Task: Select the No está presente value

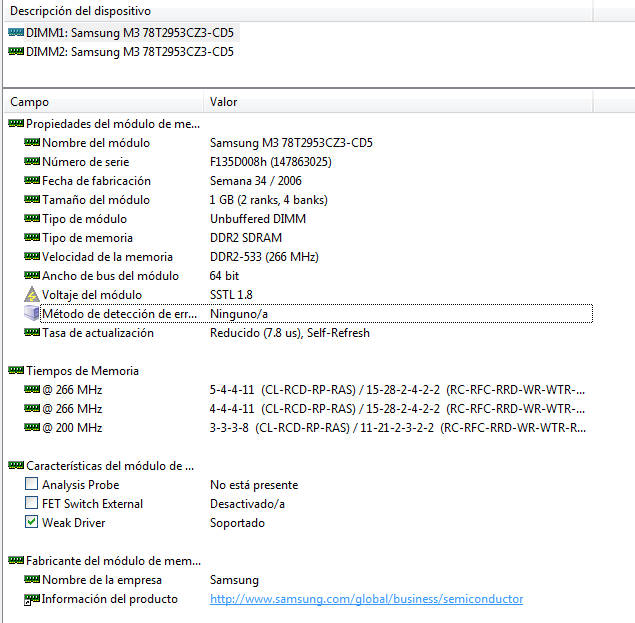Action: click(x=254, y=485)
